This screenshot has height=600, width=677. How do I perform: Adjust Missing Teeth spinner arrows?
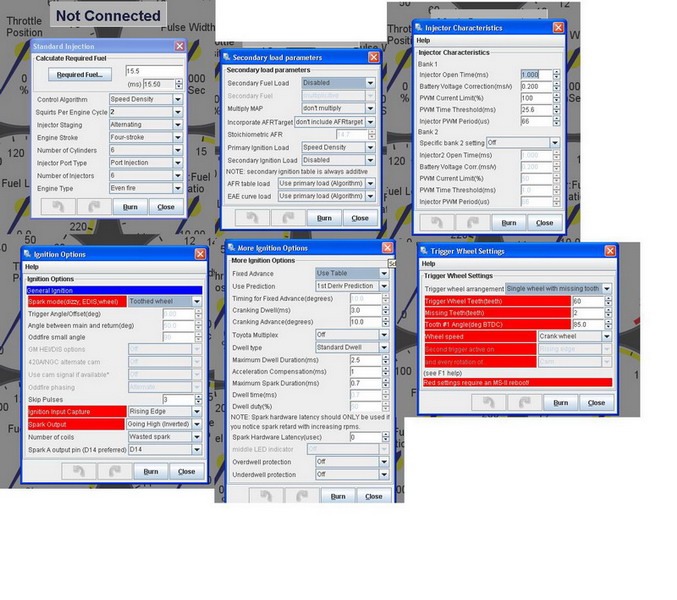click(608, 313)
